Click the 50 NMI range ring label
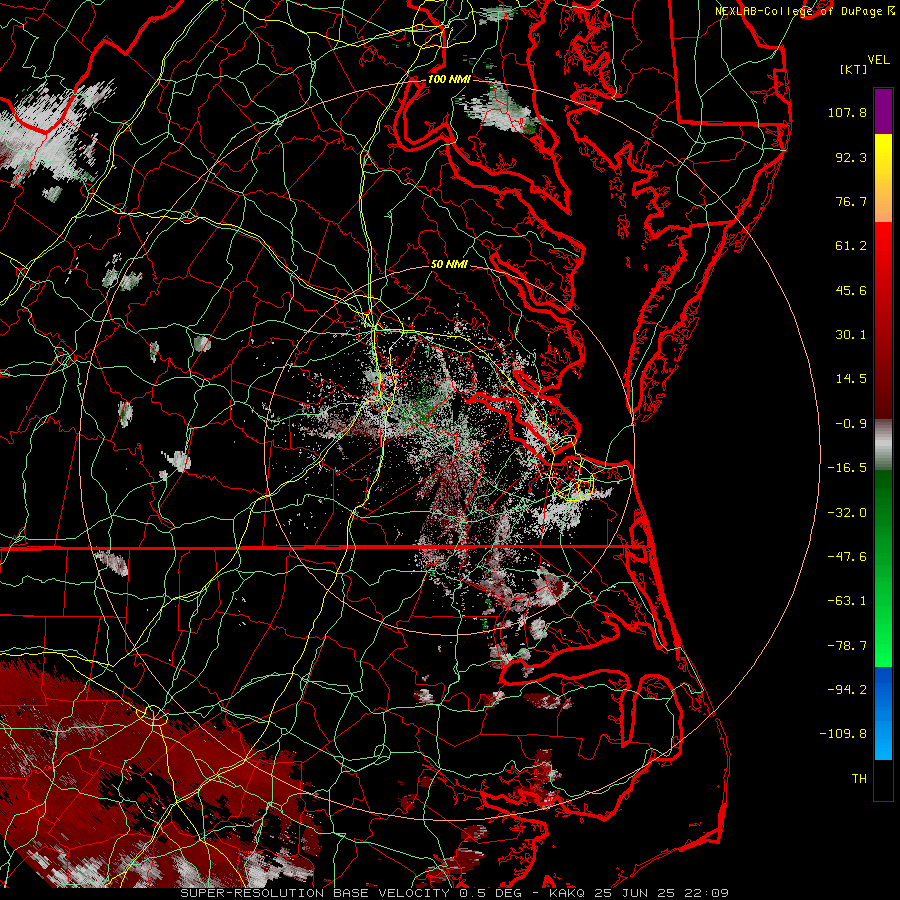Screen dimensions: 900x900 pyautogui.click(x=449, y=265)
